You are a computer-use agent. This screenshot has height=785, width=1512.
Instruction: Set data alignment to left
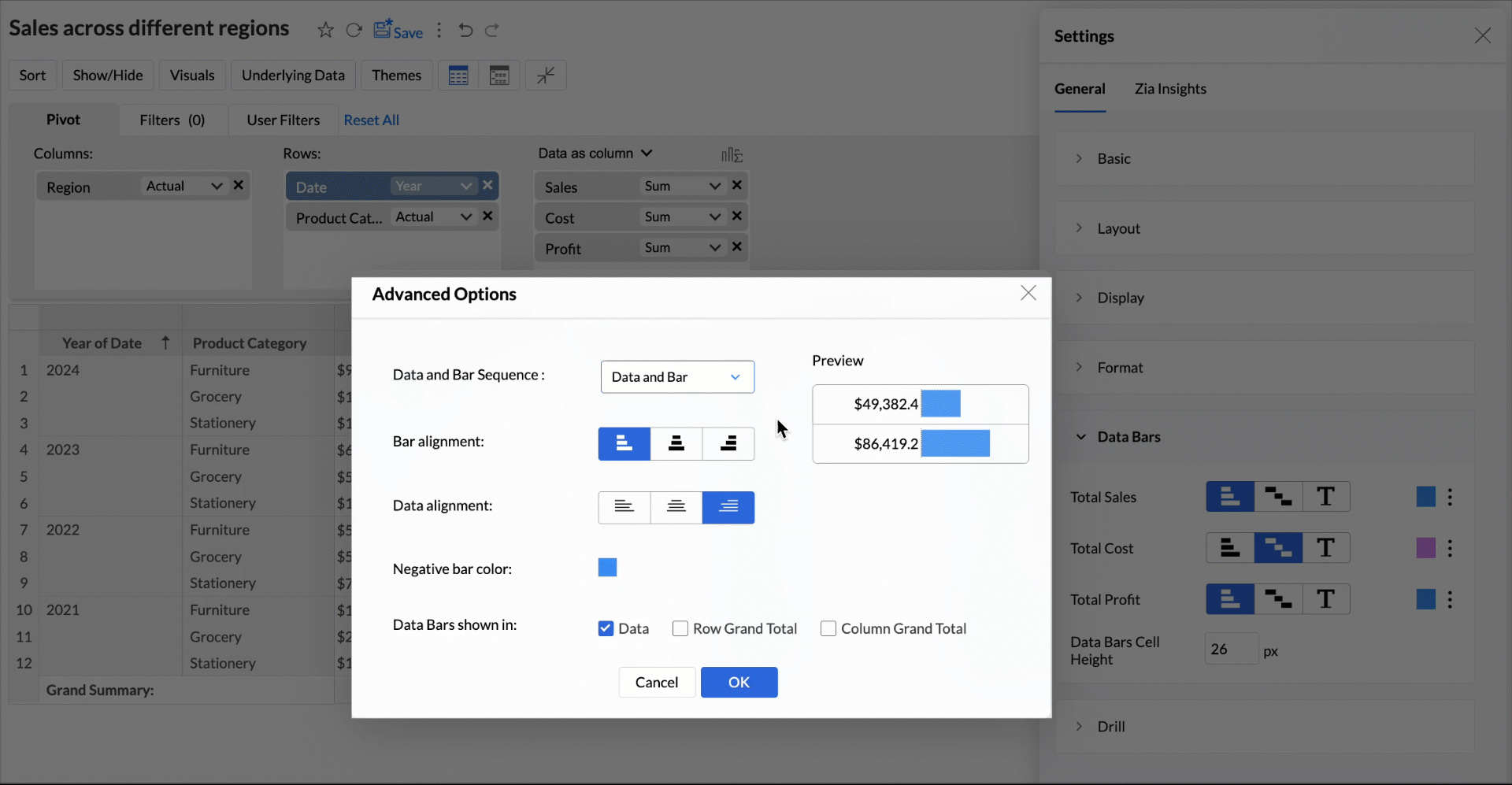[x=624, y=508]
